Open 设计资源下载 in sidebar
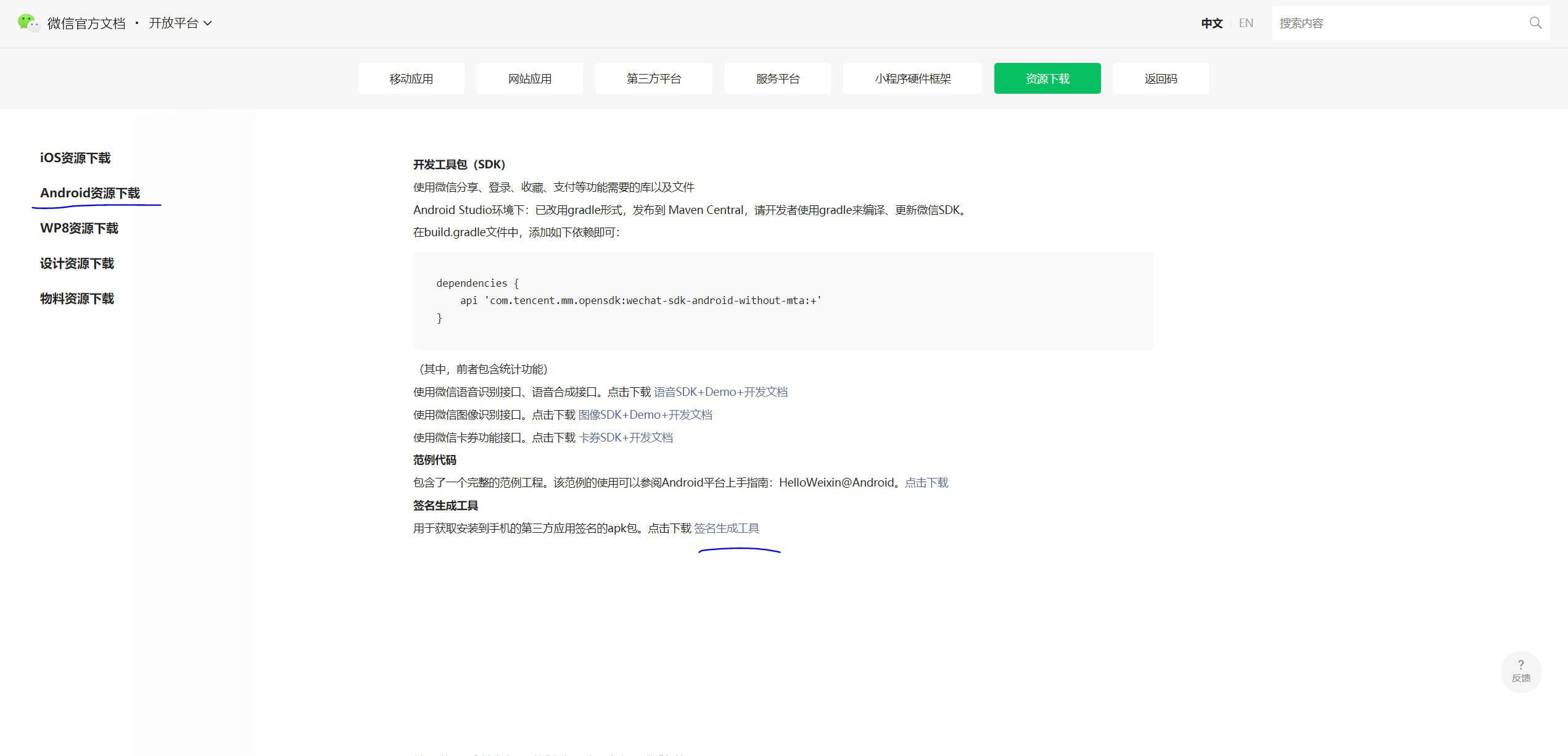The height and width of the screenshot is (756, 1568). (x=77, y=263)
